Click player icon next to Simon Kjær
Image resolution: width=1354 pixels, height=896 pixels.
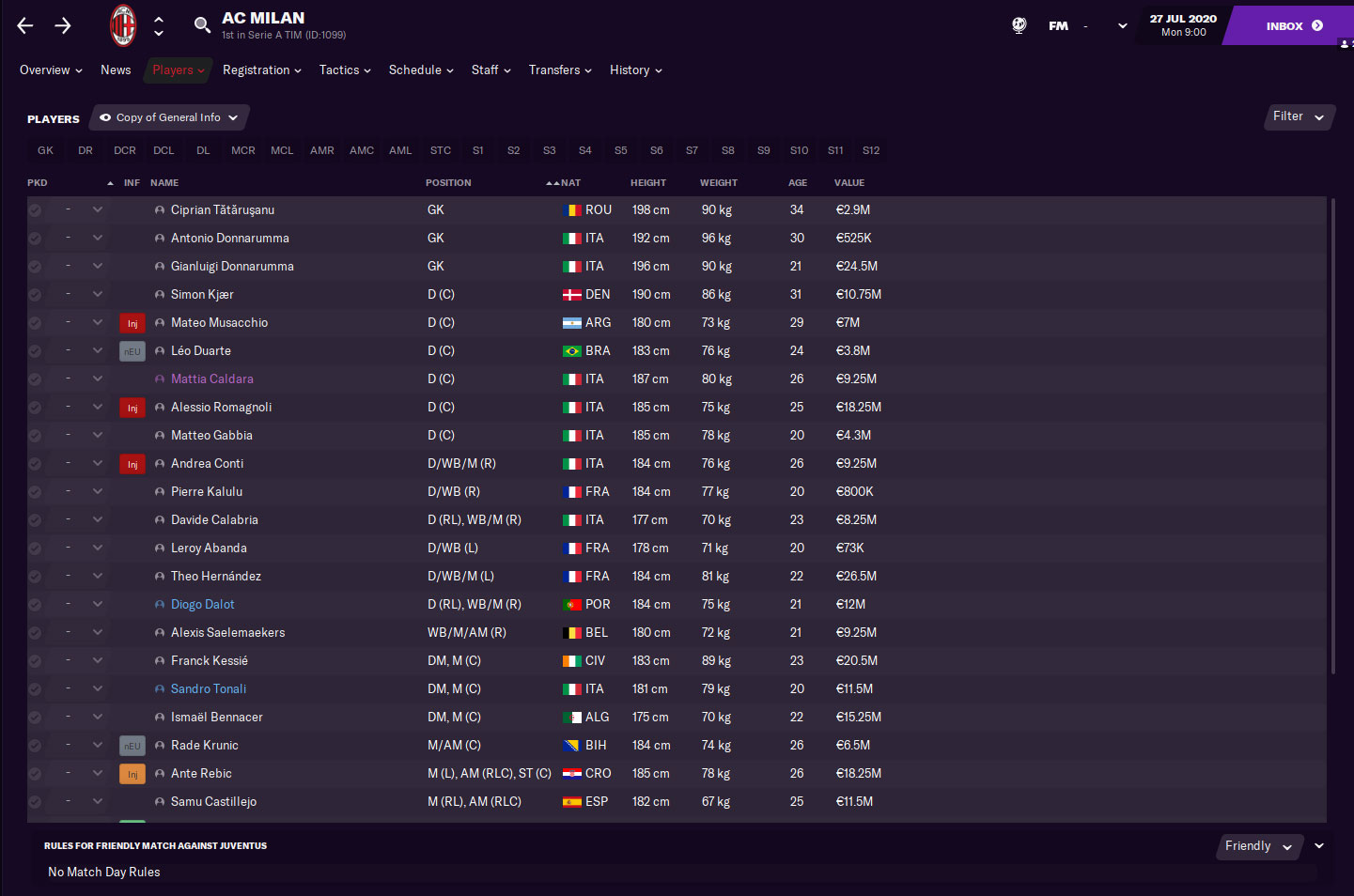160,295
